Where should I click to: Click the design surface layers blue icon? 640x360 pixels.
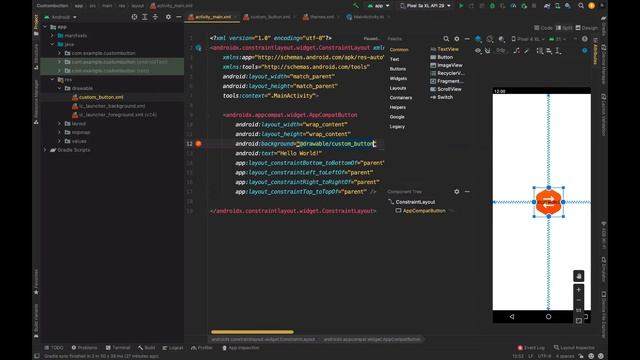click(x=478, y=39)
